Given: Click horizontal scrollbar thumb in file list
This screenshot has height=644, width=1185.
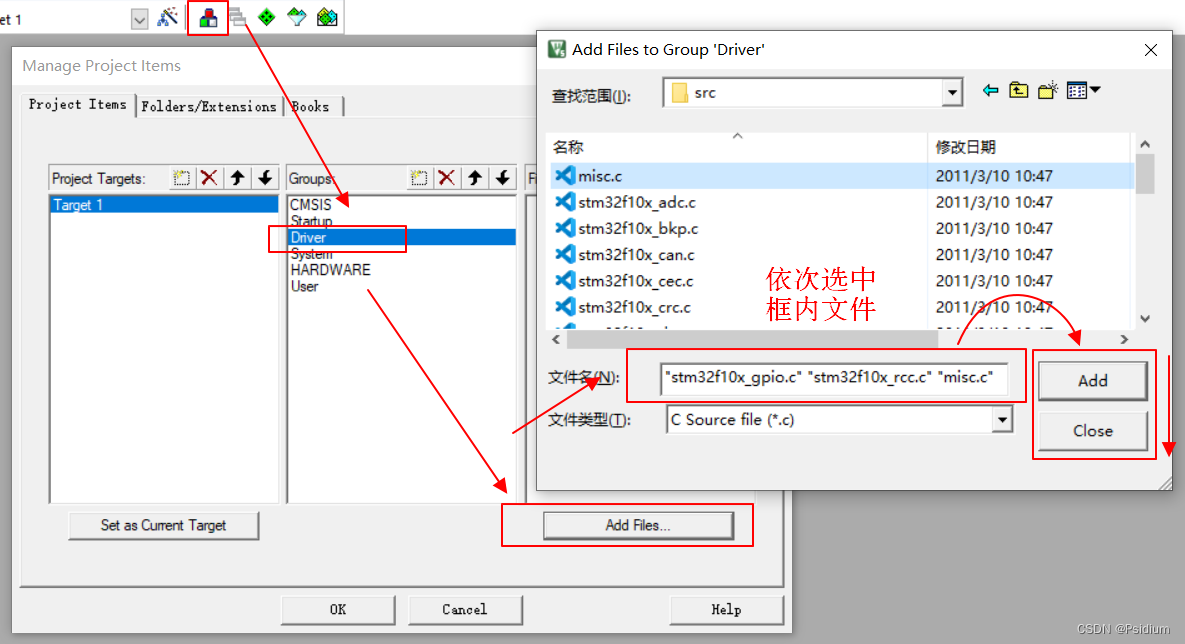Looking at the screenshot, I should point(753,339).
